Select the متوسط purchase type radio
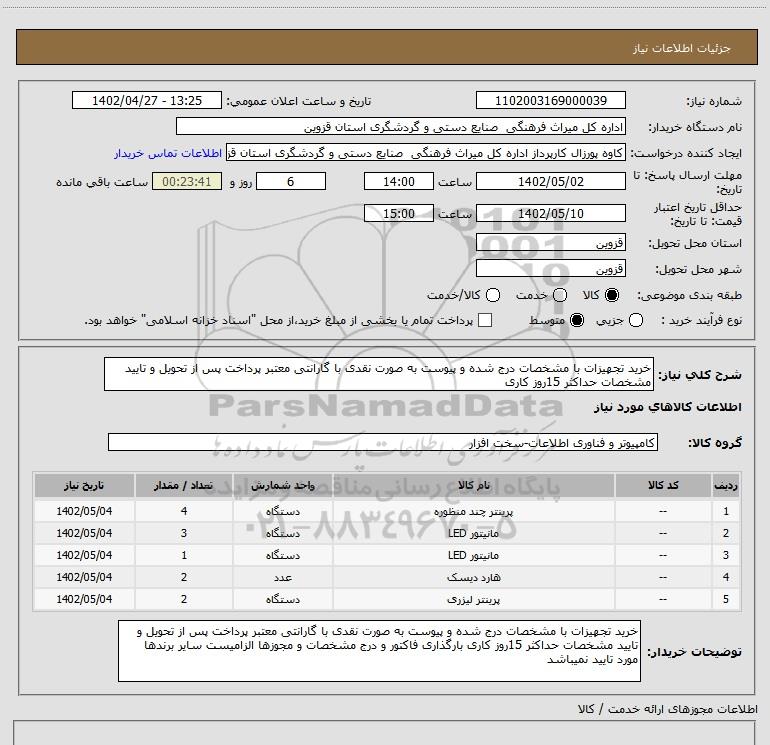The image size is (770, 745). click(x=577, y=320)
